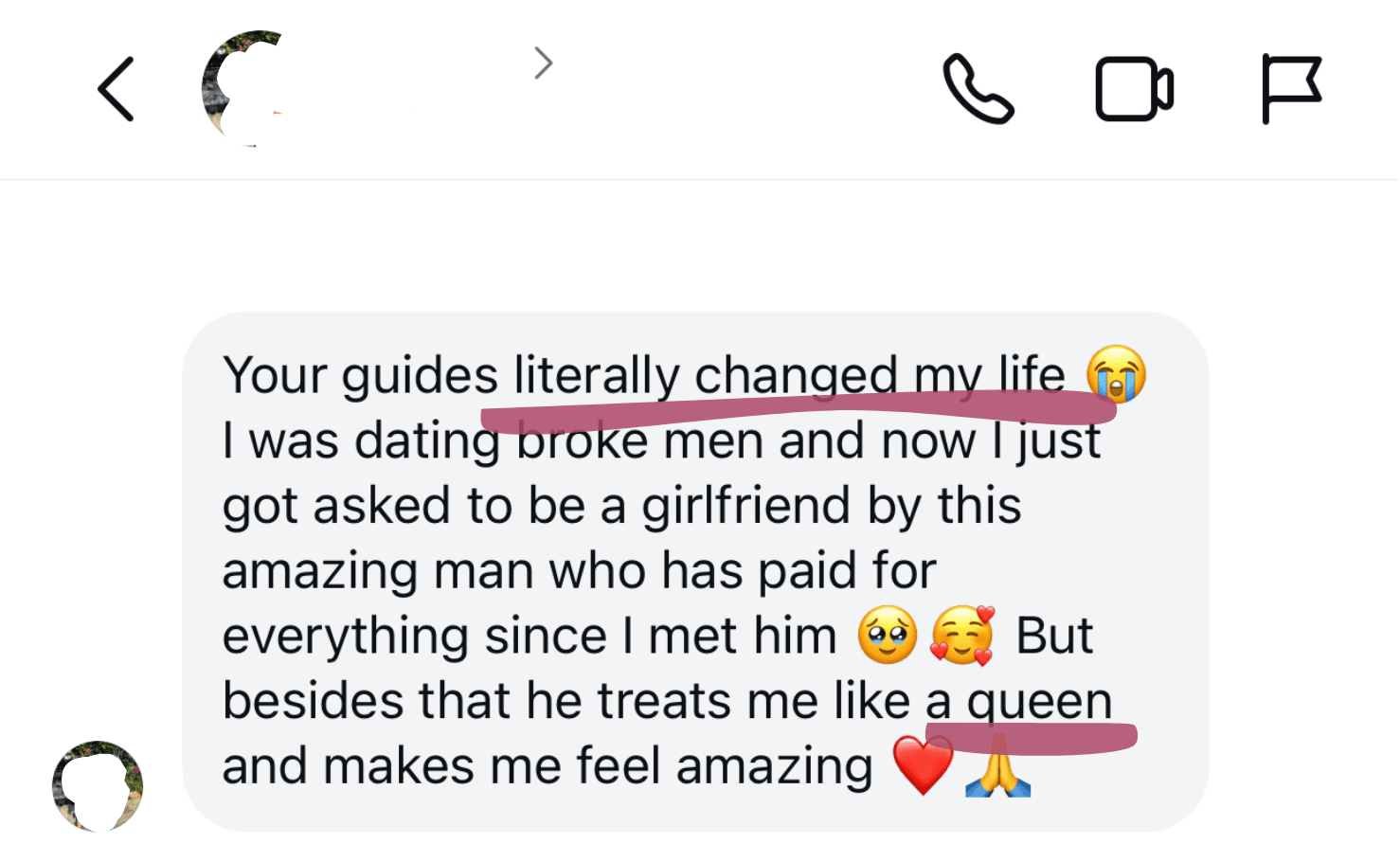Click the folded hands emoji
This screenshot has width=1400, height=862.
pyautogui.click(x=997, y=765)
